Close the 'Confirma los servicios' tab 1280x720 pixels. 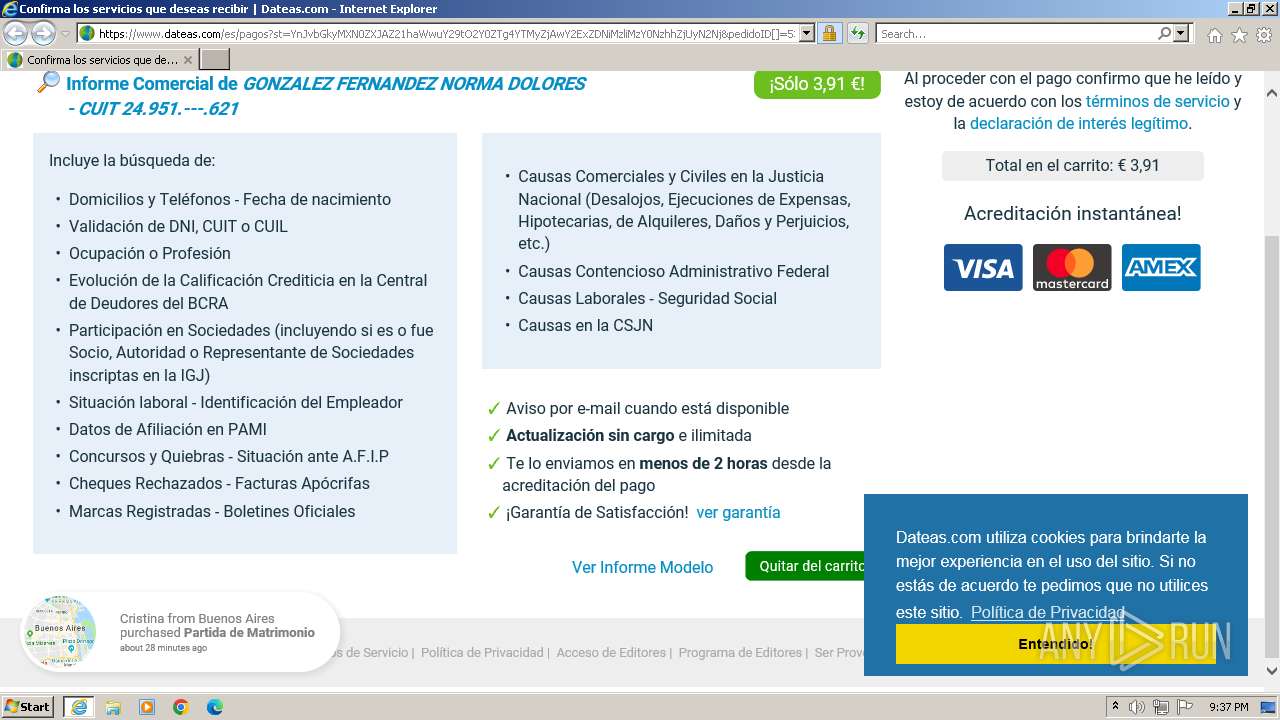click(x=187, y=60)
